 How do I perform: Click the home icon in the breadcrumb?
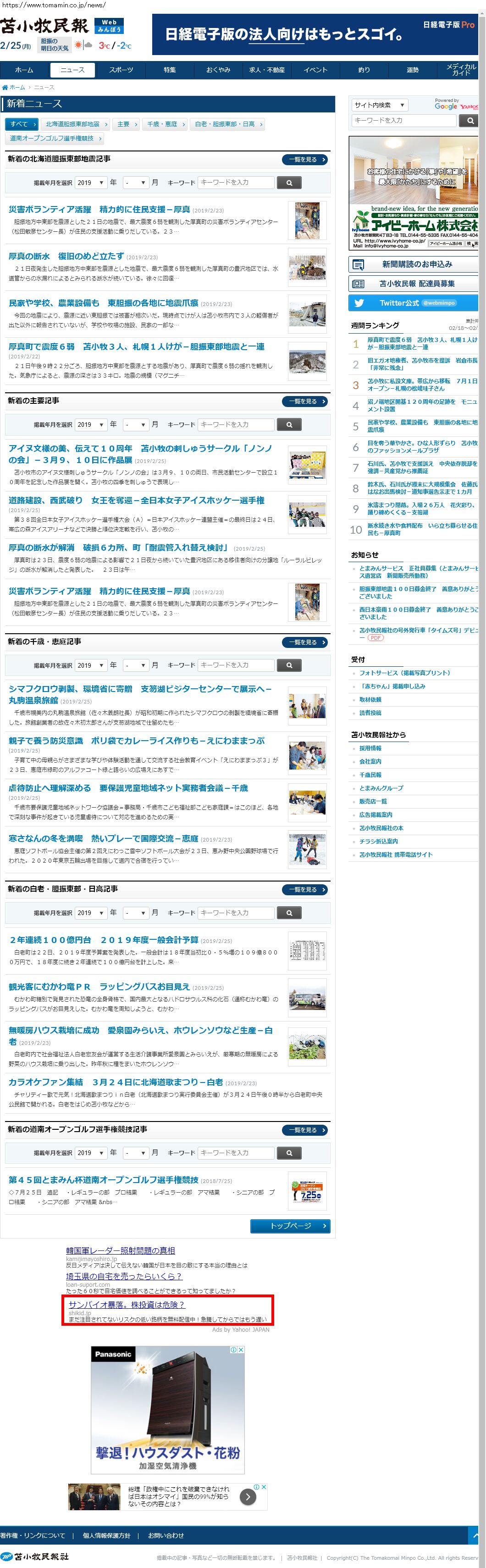5,88
